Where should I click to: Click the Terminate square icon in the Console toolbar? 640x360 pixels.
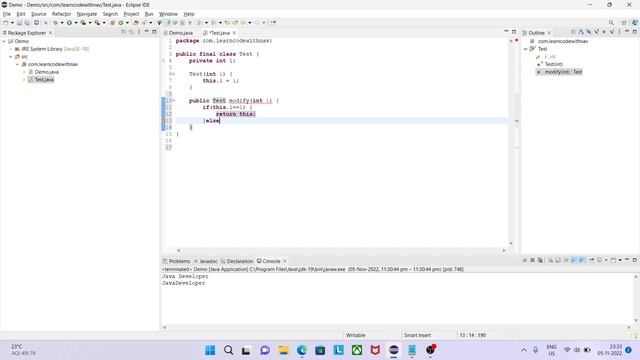click(x=524, y=260)
